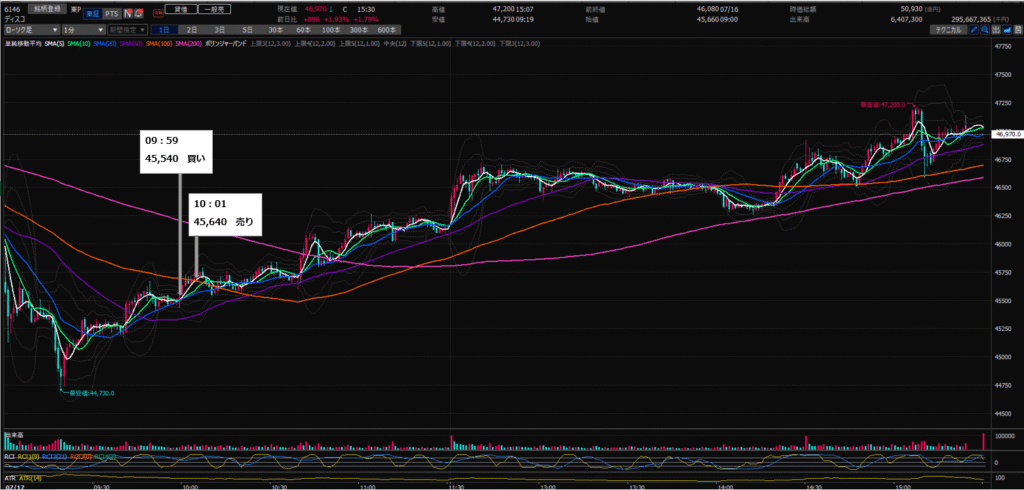Click the RCI2(21) legend label
This screenshot has height=490, width=1024.
tap(52, 457)
